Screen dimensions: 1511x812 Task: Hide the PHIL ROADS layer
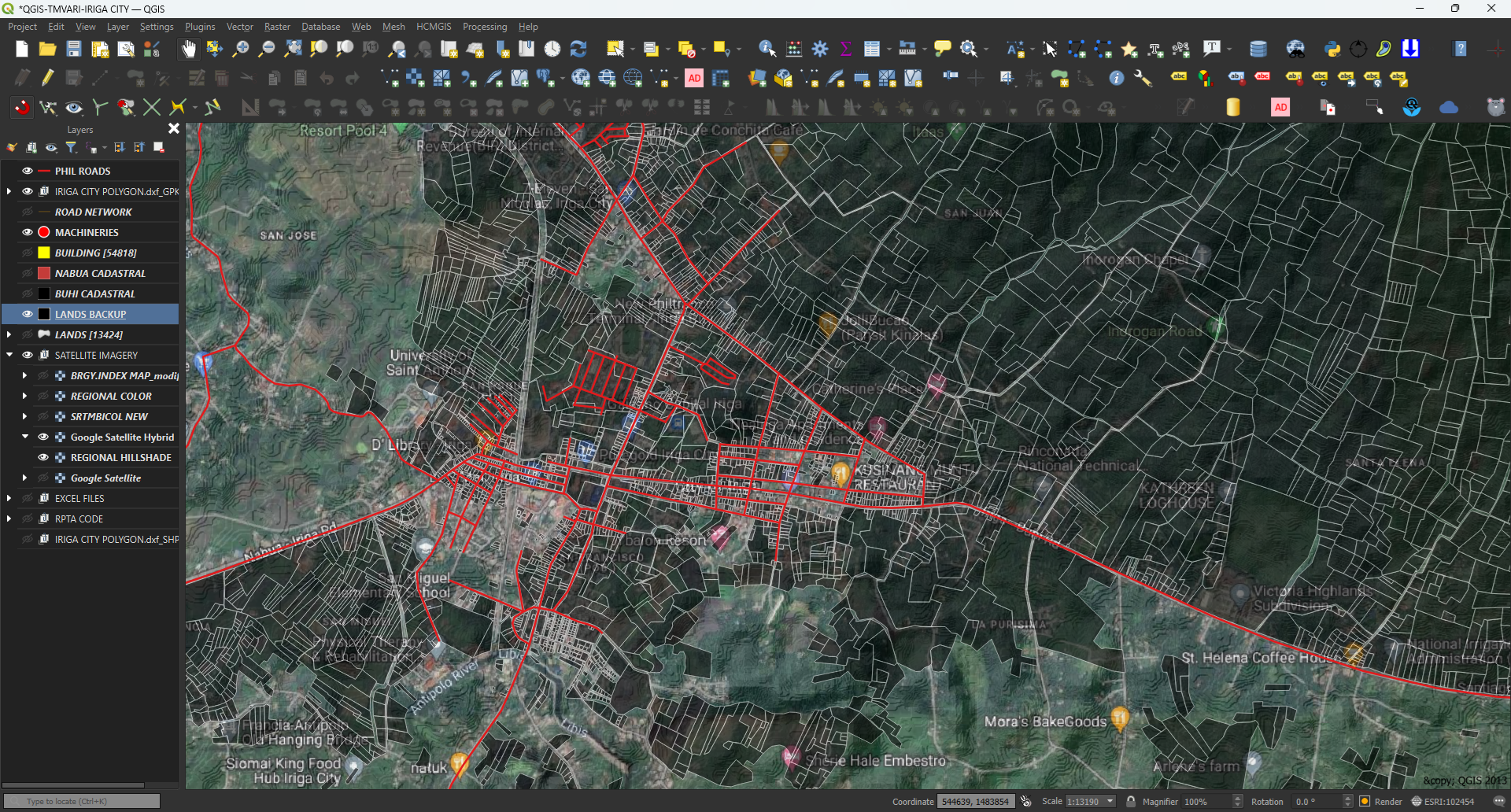point(27,171)
